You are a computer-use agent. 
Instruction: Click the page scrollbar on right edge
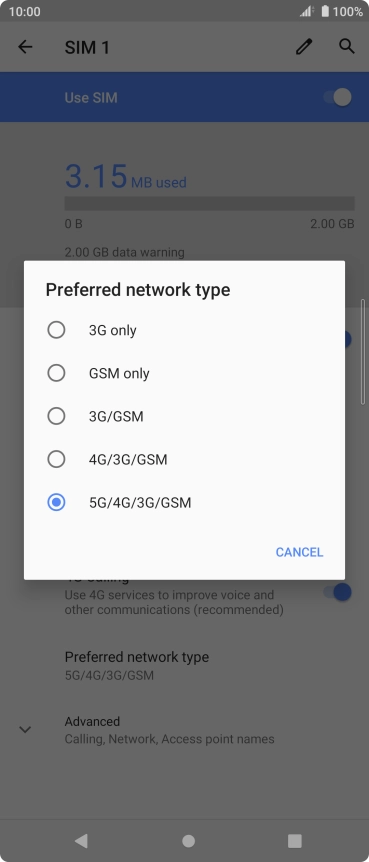[x=363, y=352]
